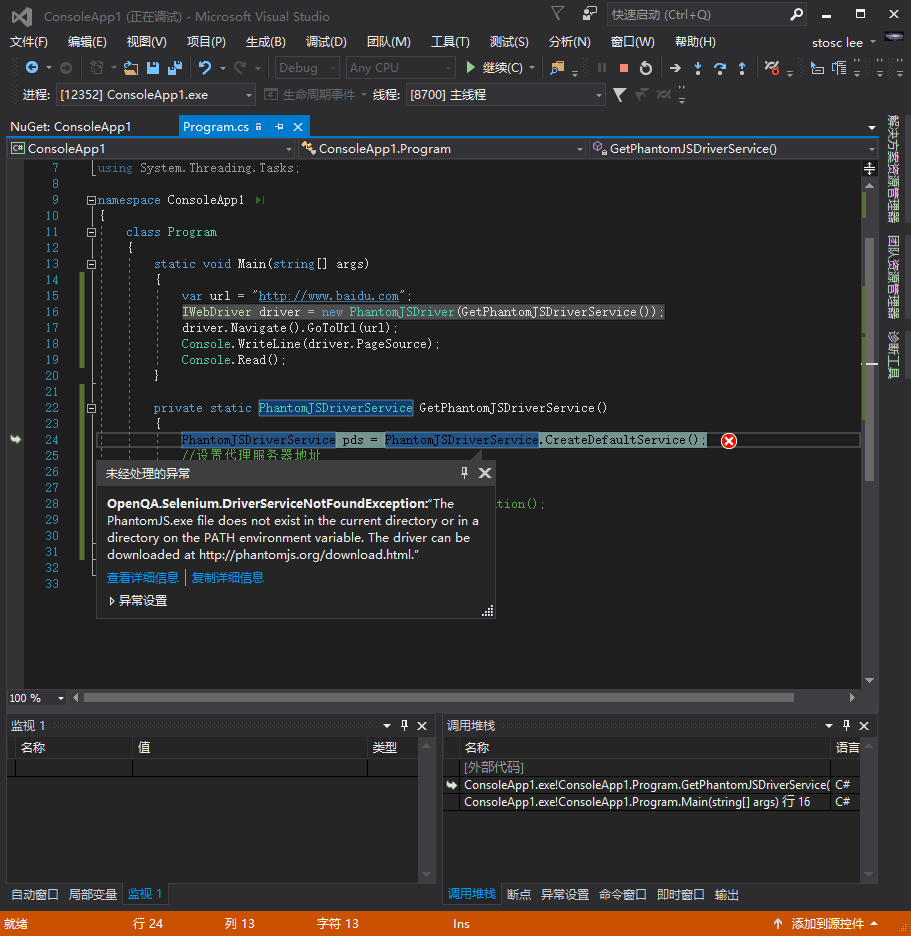Screen dimensions: 911x936
Task: Open the solution configuration Debug dropdown
Action: [x=307, y=68]
